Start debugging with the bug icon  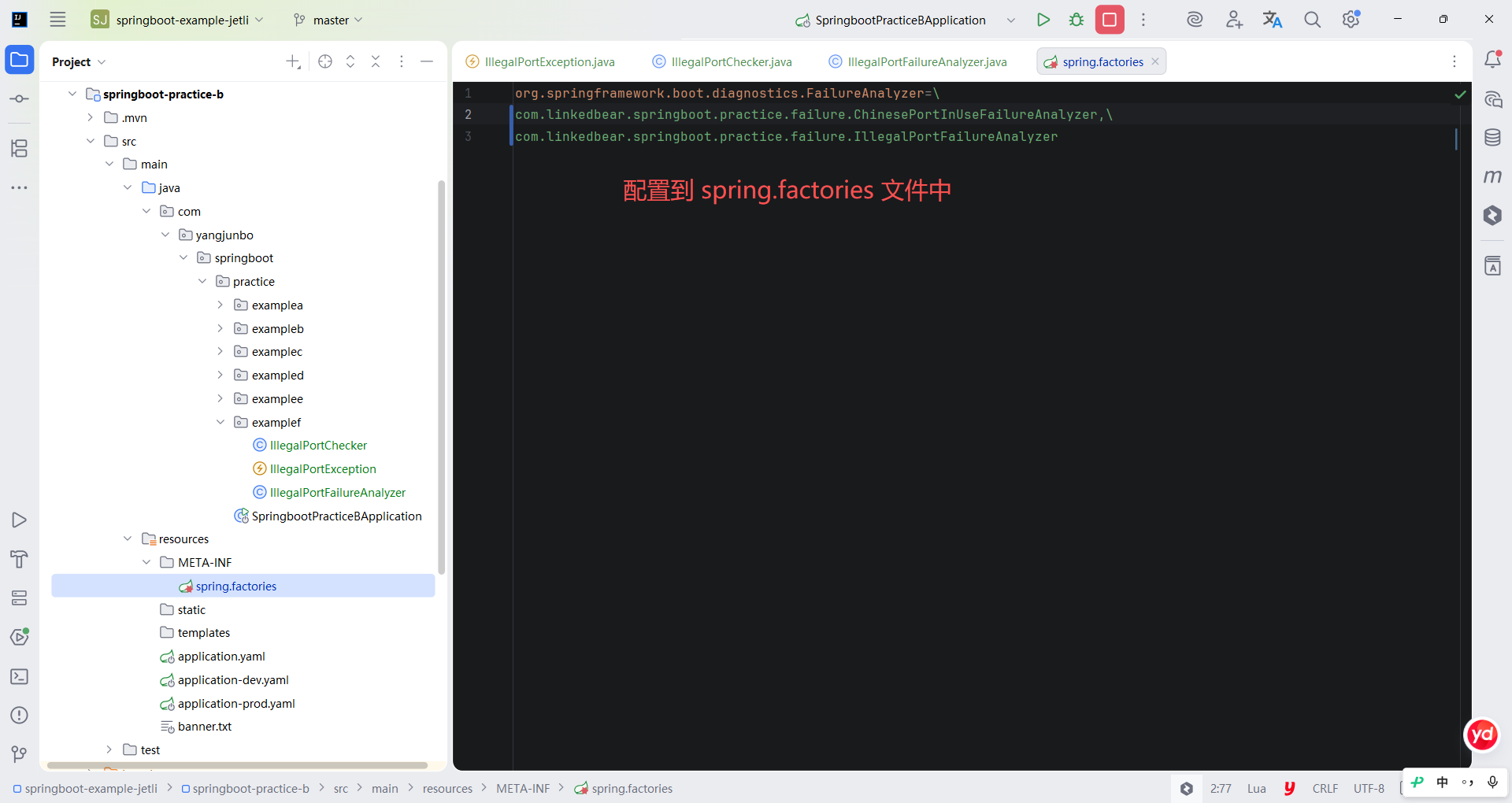(1077, 20)
